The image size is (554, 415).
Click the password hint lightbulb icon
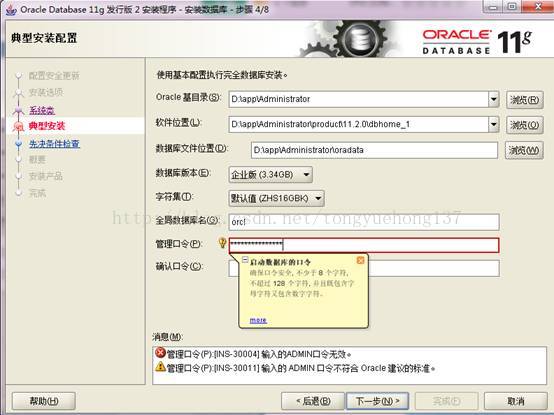coord(222,243)
